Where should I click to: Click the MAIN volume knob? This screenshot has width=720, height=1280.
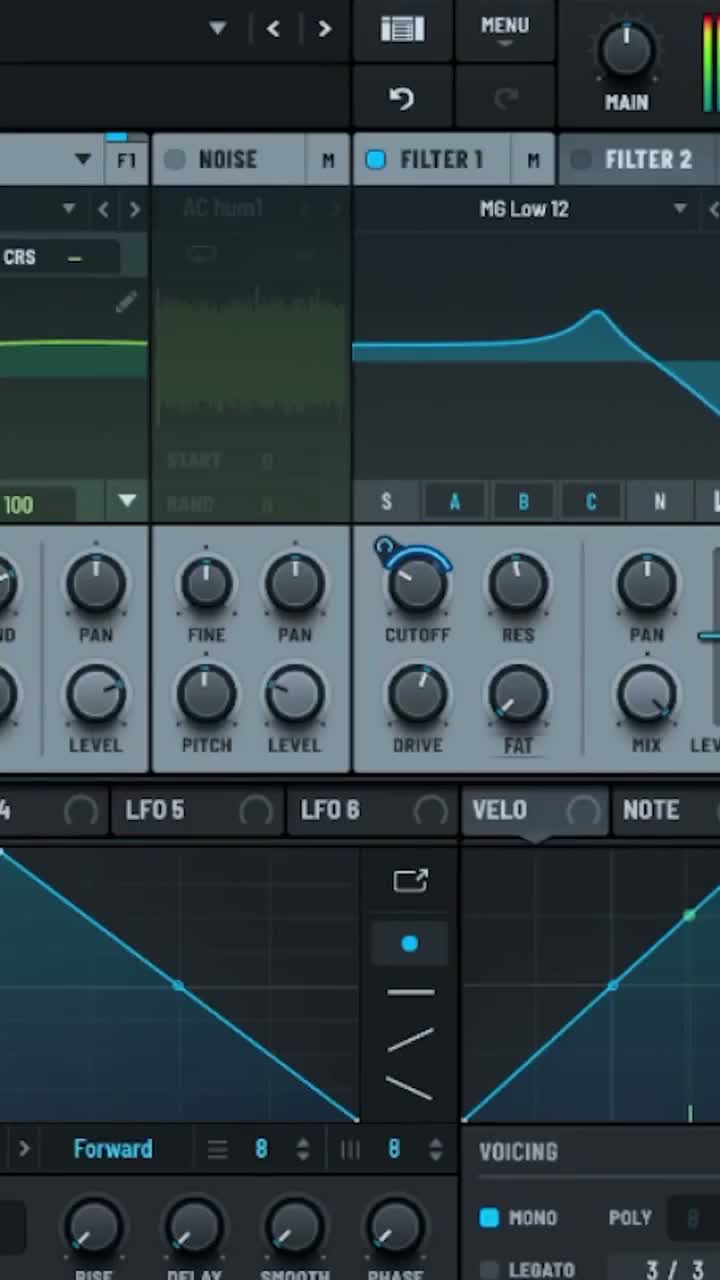pyautogui.click(x=627, y=50)
